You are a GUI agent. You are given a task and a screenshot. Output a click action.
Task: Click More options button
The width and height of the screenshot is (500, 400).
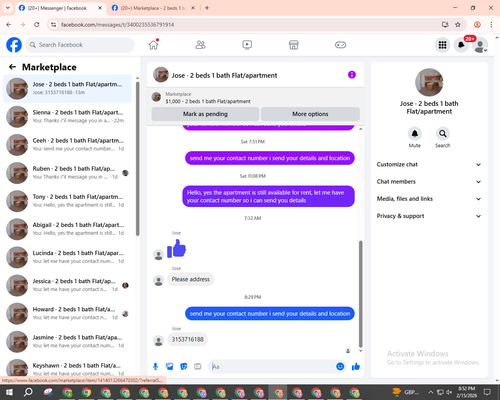click(x=310, y=114)
